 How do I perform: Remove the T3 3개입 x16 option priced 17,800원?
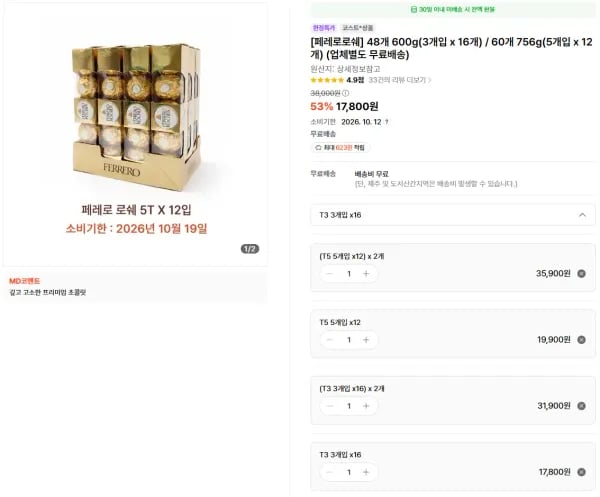(581, 472)
